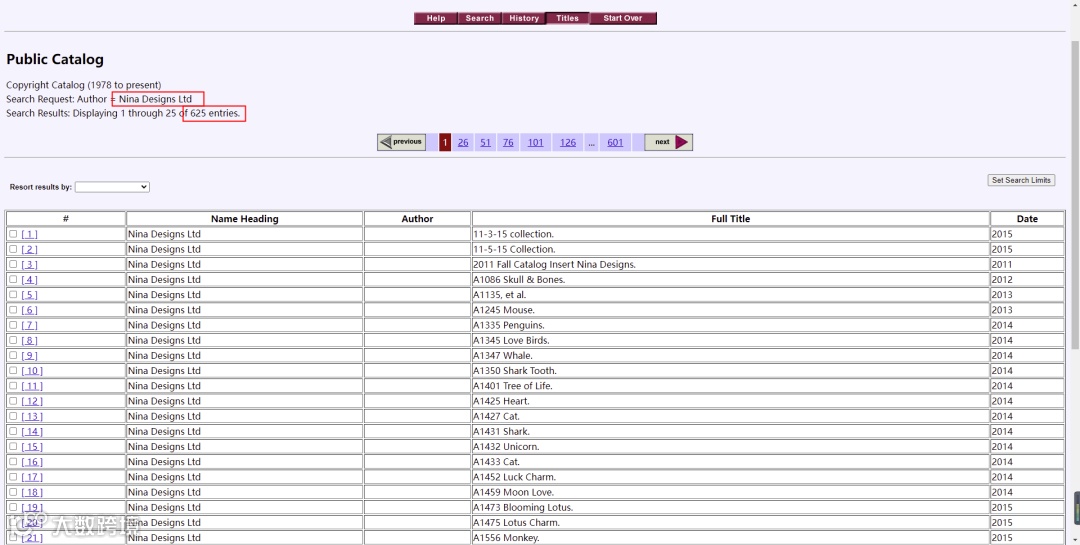This screenshot has height=545, width=1080.
Task: Select the A1459 Moon Love checkbox
Action: 13,492
